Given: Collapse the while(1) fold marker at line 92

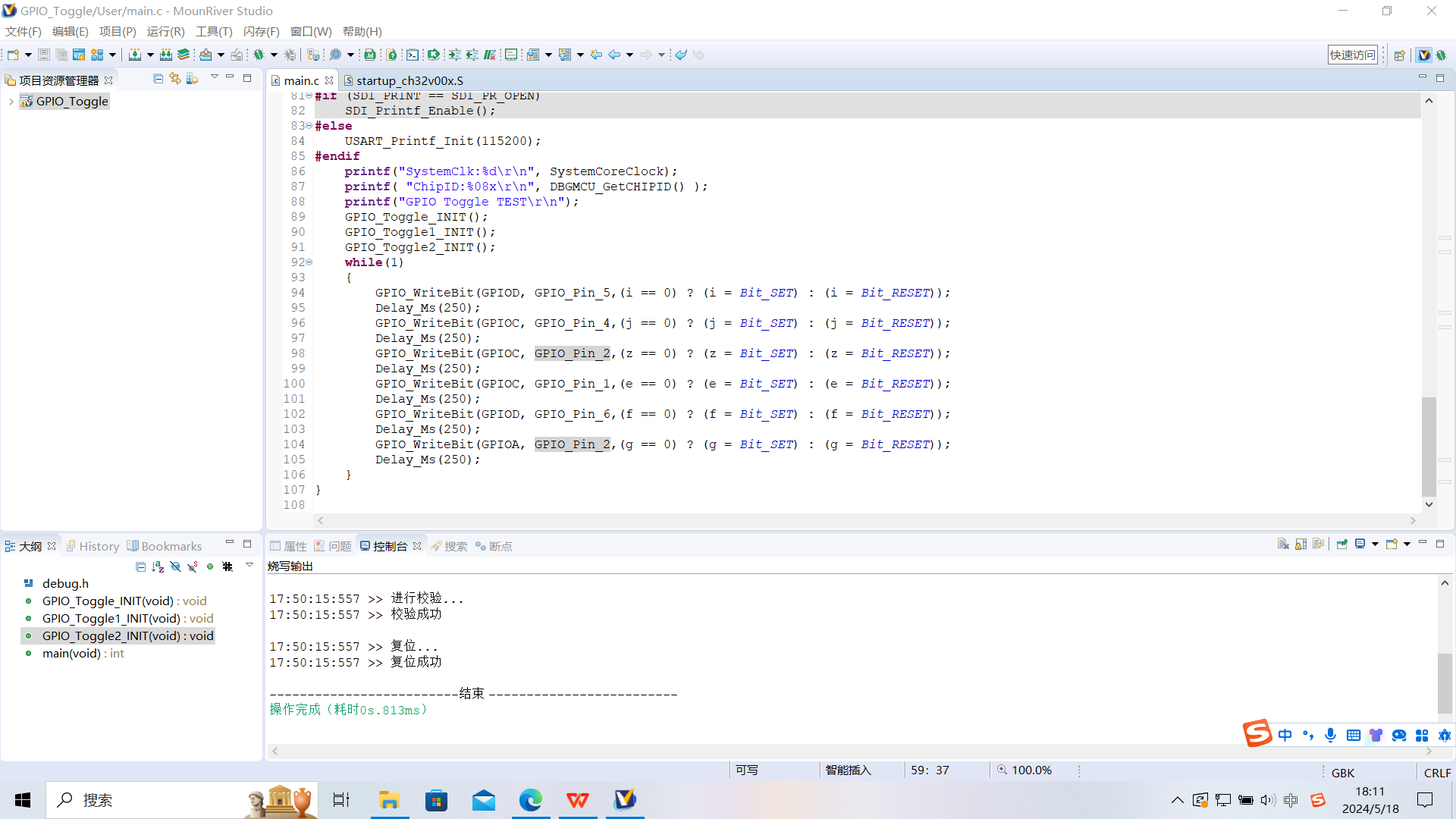Looking at the screenshot, I should pyautogui.click(x=309, y=262).
